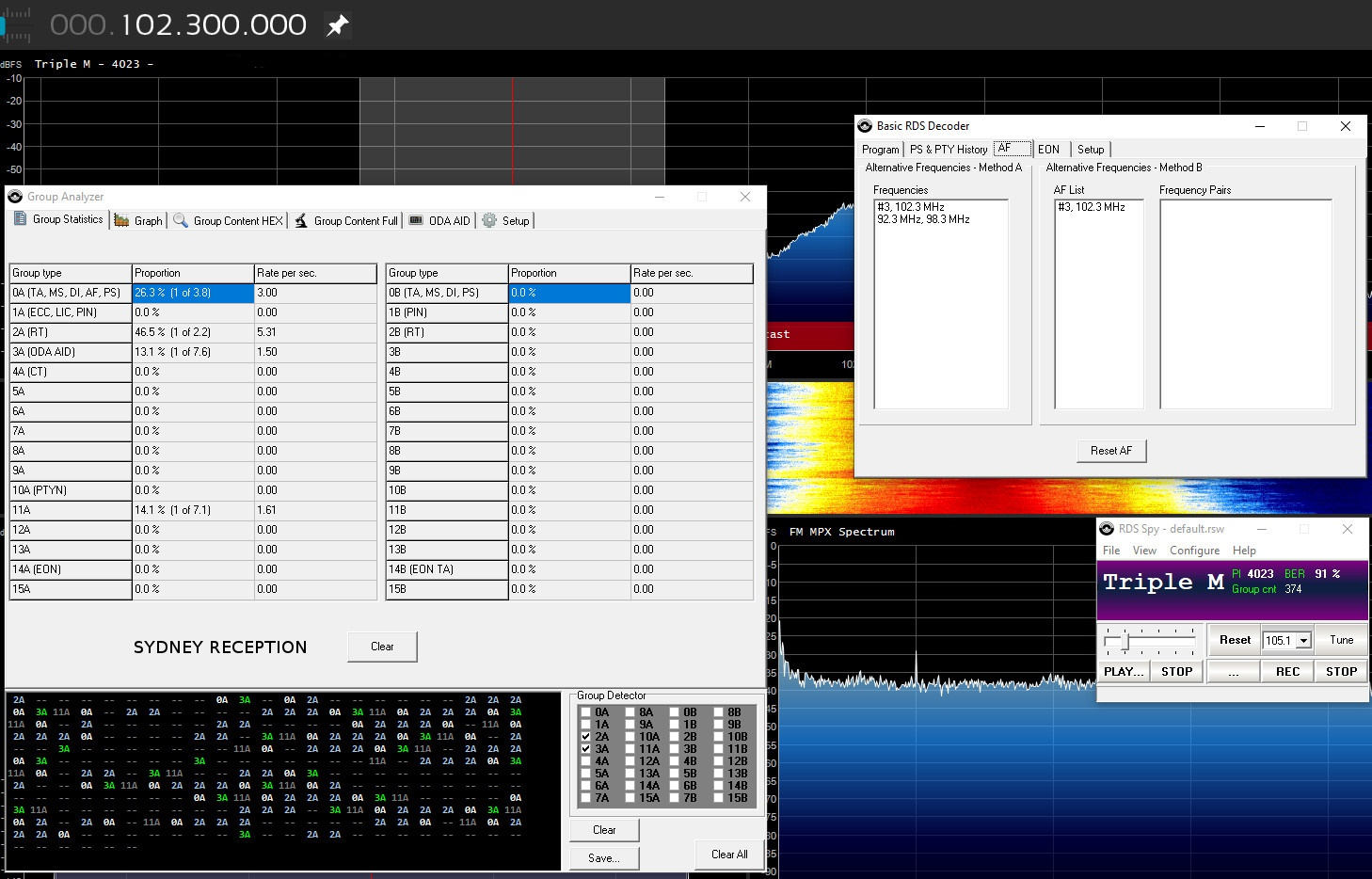Uncheck the 3A group detector checkbox

[586, 749]
